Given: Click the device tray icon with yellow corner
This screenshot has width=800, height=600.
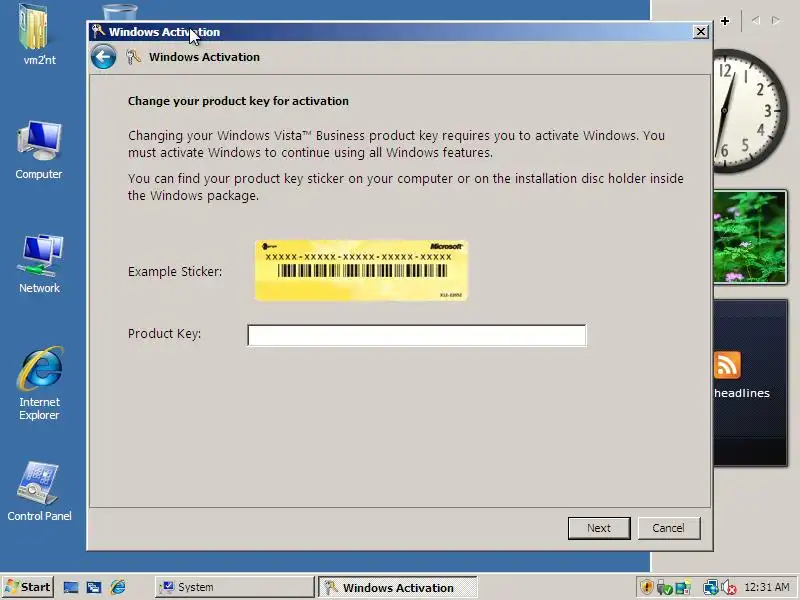Looking at the screenshot, I should (x=684, y=588).
